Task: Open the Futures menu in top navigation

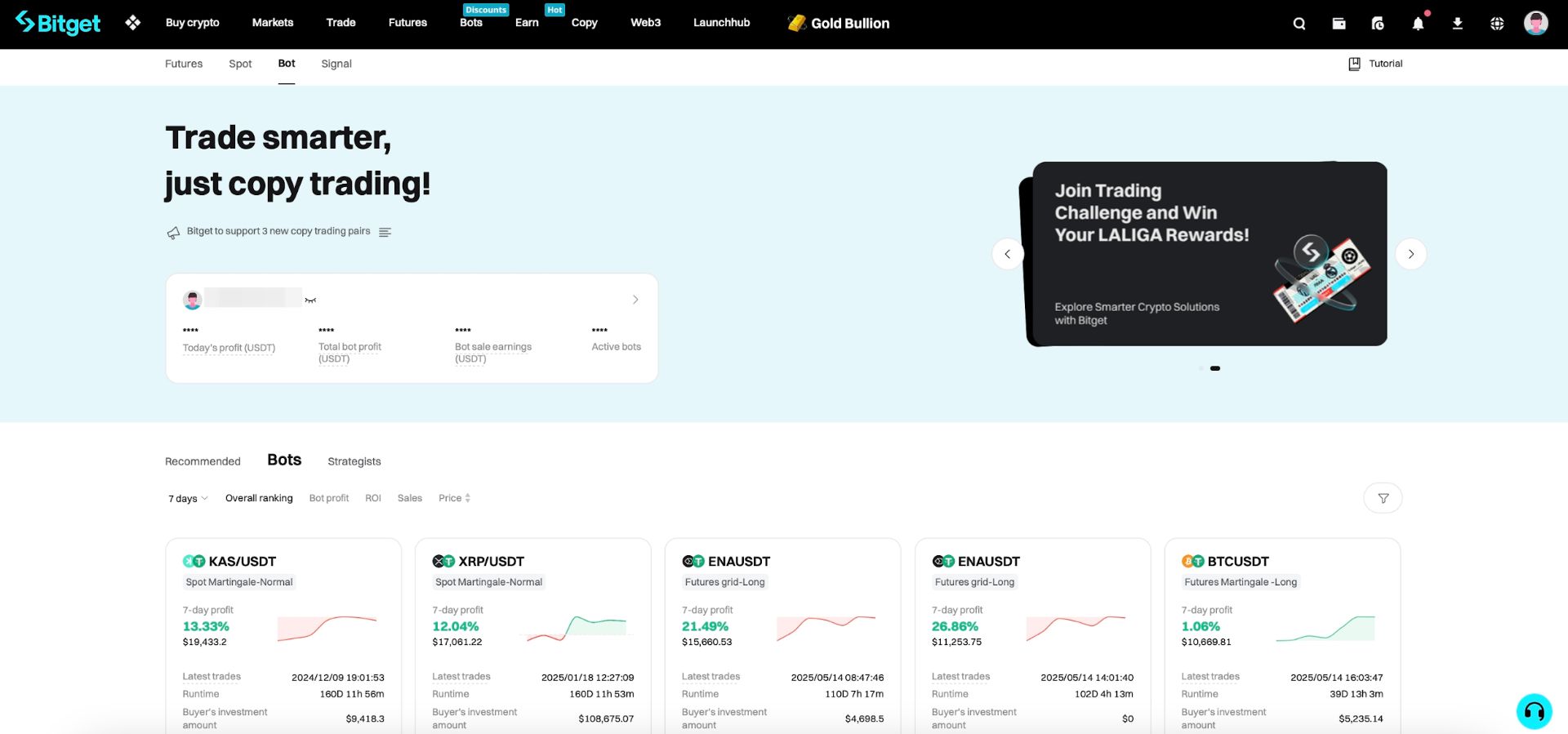Action: pyautogui.click(x=408, y=23)
